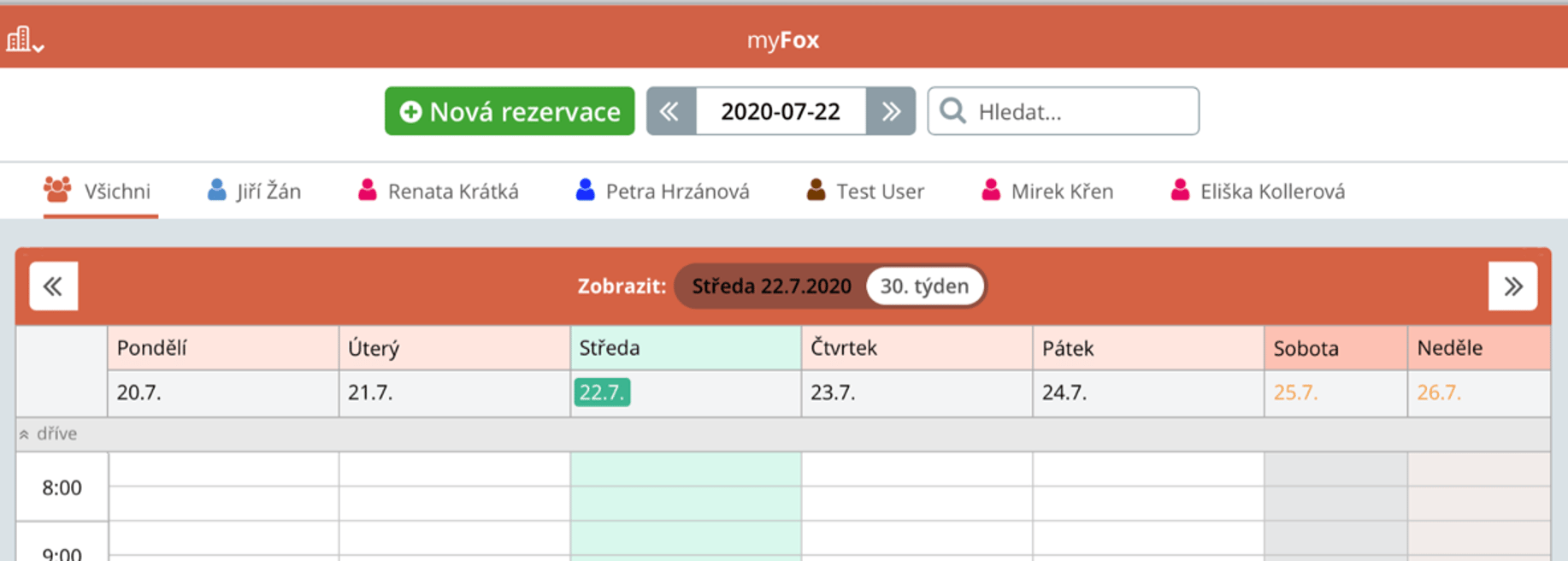Click the Nová rezervace button
1568x561 pixels.
pyautogui.click(x=510, y=111)
